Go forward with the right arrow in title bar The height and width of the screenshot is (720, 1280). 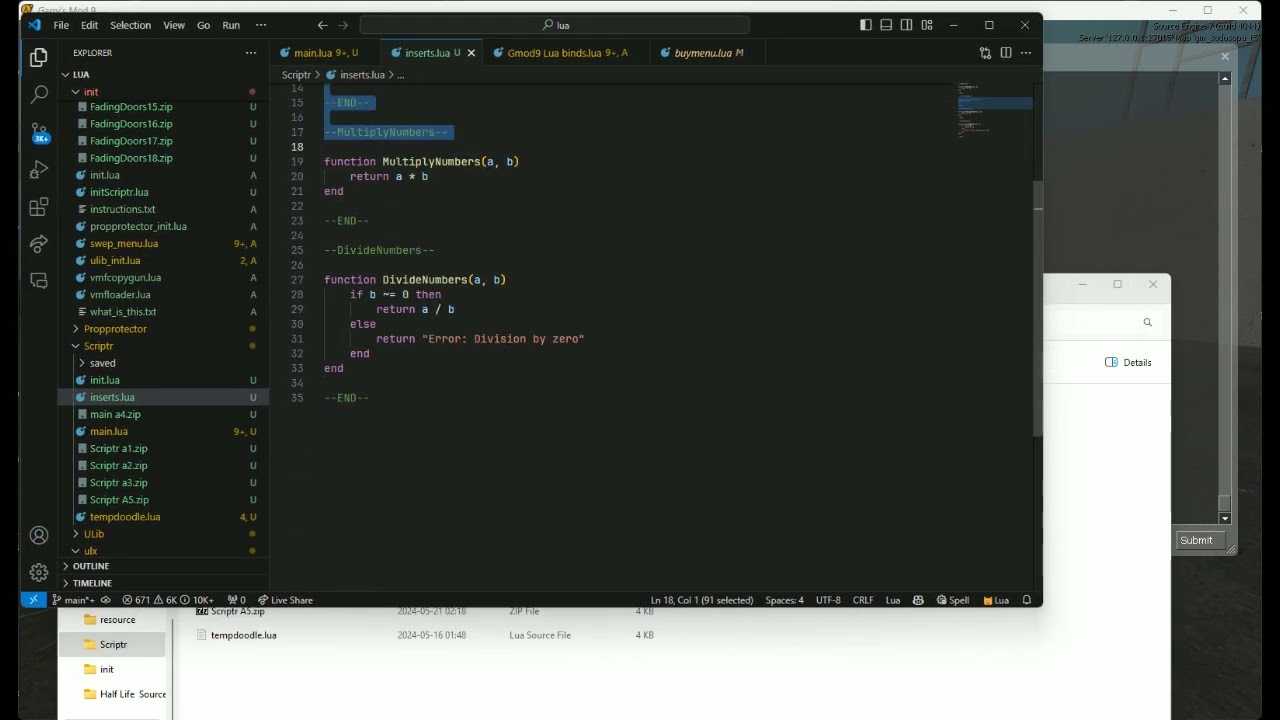(x=344, y=25)
